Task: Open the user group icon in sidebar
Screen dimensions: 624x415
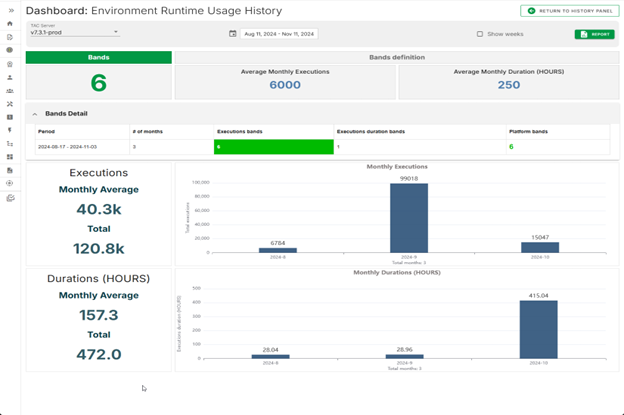Action: point(10,90)
